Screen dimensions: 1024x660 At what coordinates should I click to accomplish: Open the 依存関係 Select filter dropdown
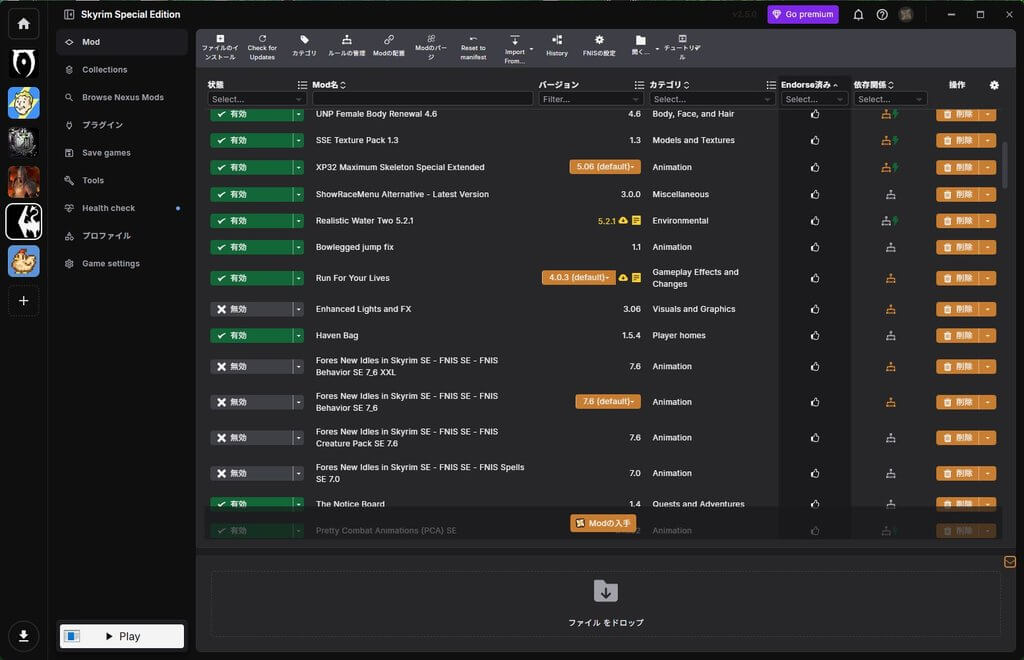[x=890, y=99]
